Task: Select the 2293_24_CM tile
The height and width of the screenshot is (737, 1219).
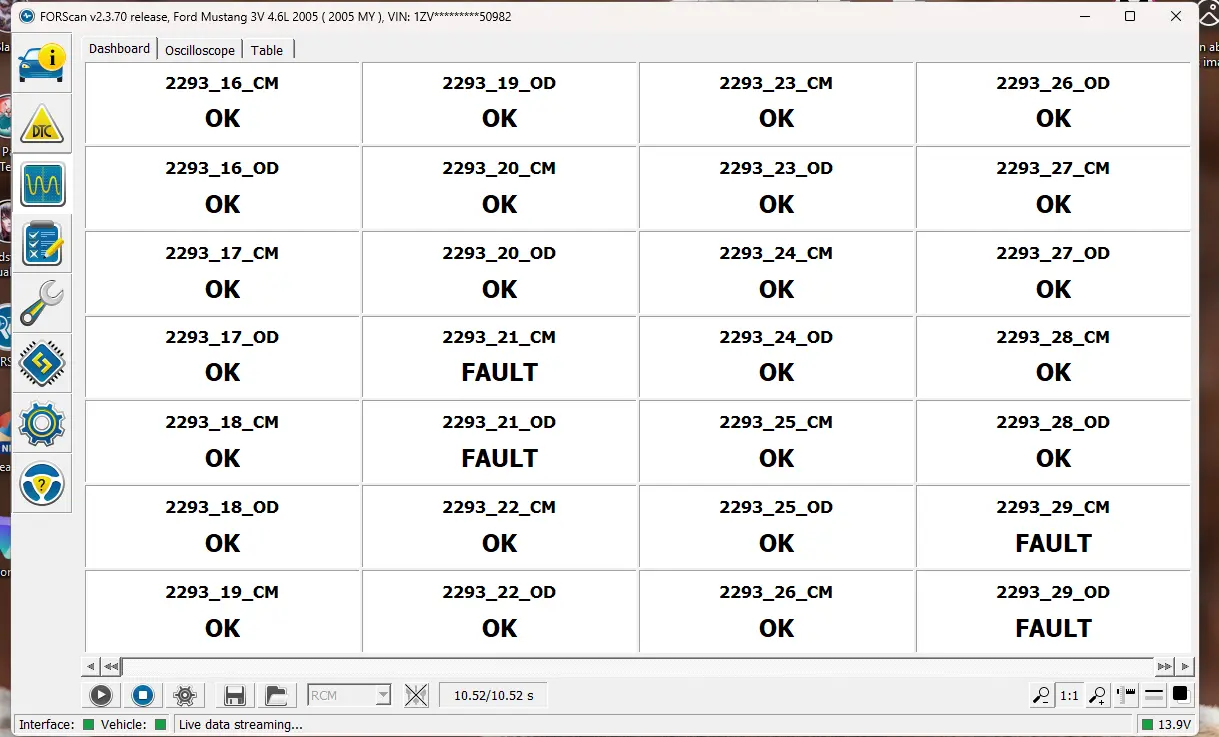Action: point(776,272)
